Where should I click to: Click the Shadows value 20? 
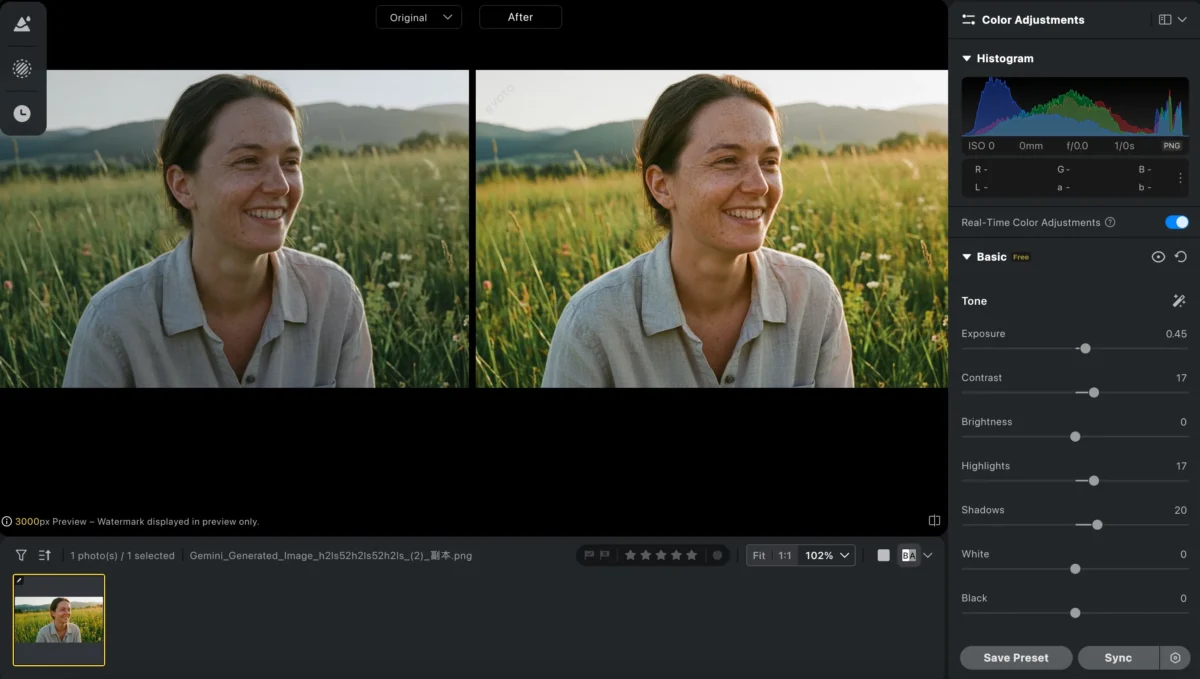(x=1181, y=510)
